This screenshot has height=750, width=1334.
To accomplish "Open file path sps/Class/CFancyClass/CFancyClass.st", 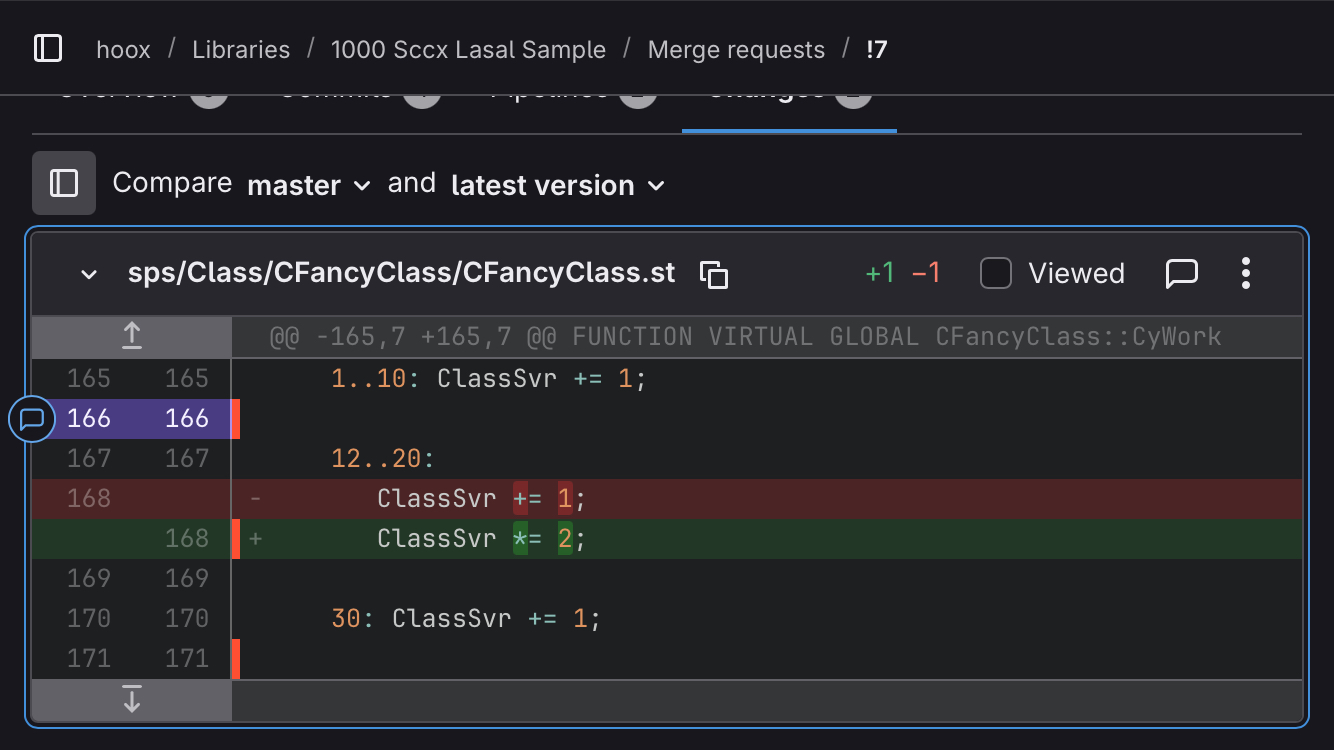I will [x=402, y=273].
